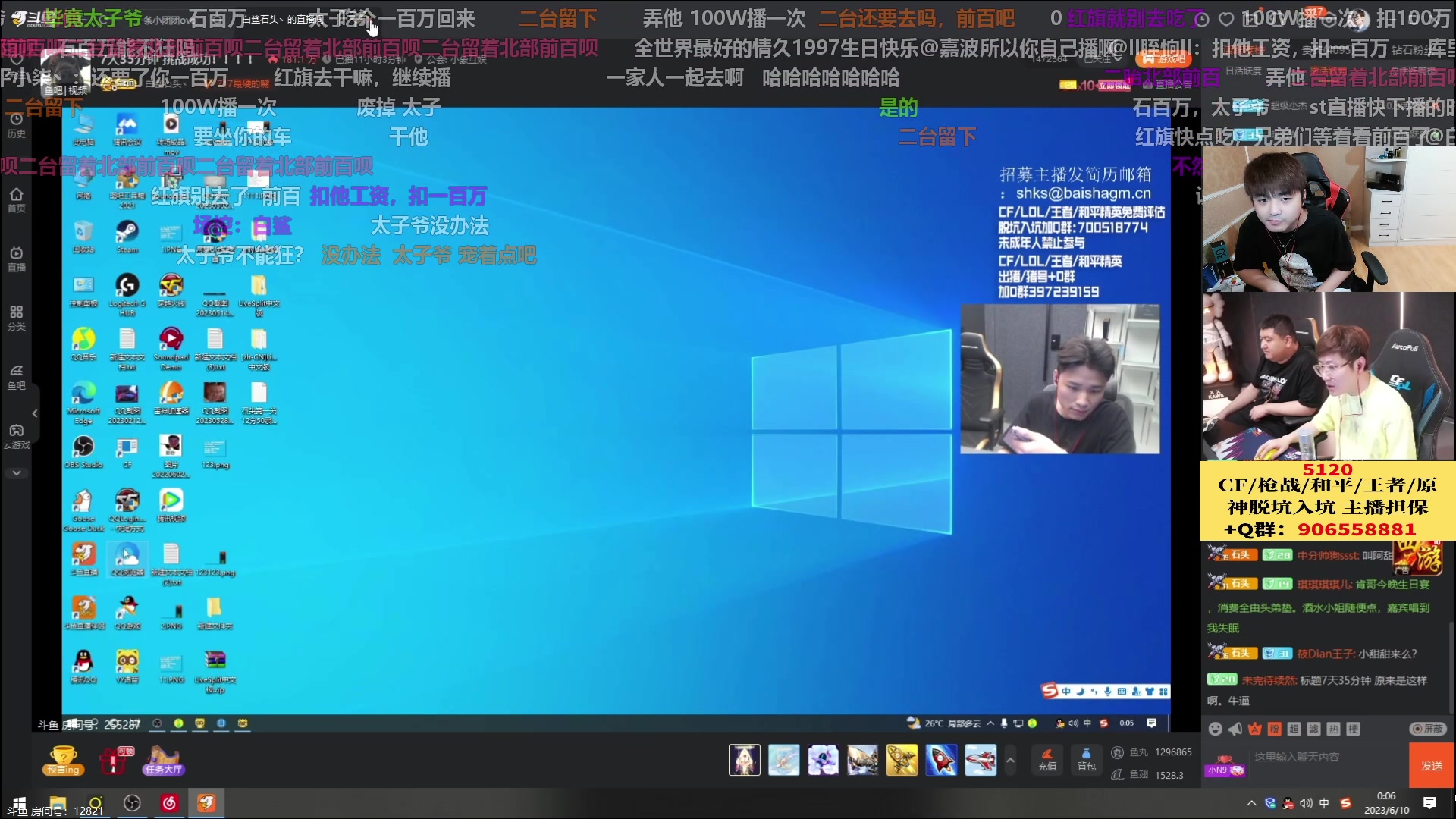The width and height of the screenshot is (1456, 819).
Task: Click the Soundpad Demo desktop icon
Action: [x=171, y=348]
